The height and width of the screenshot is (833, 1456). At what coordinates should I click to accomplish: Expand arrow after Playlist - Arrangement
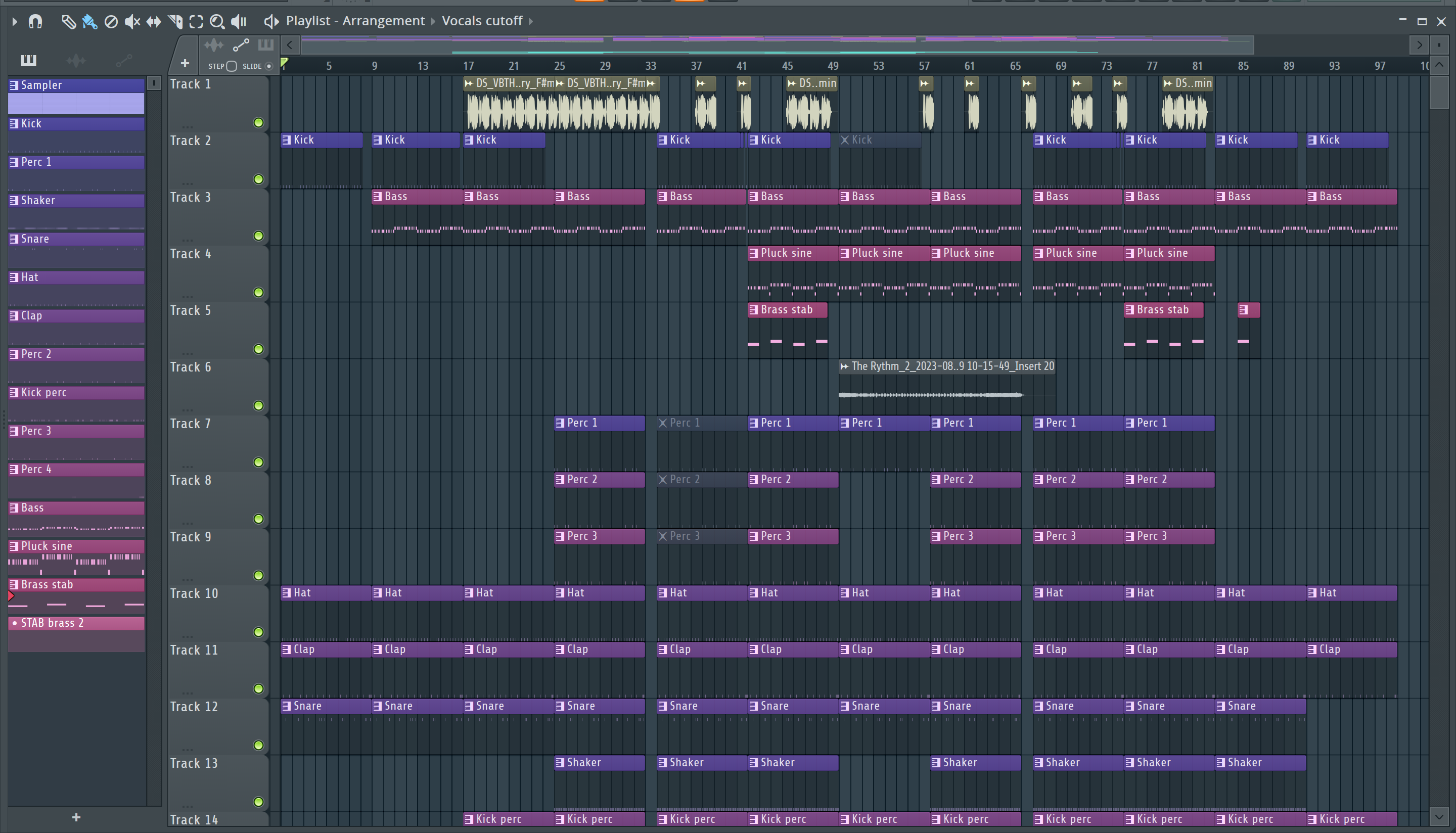[433, 22]
